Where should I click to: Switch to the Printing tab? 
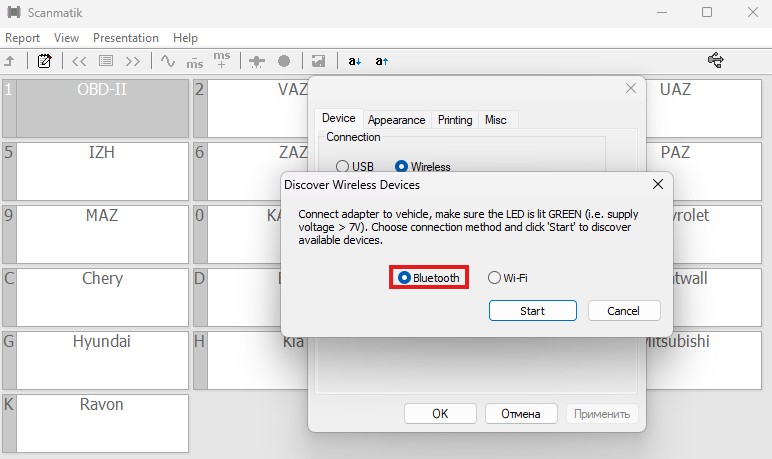click(455, 120)
